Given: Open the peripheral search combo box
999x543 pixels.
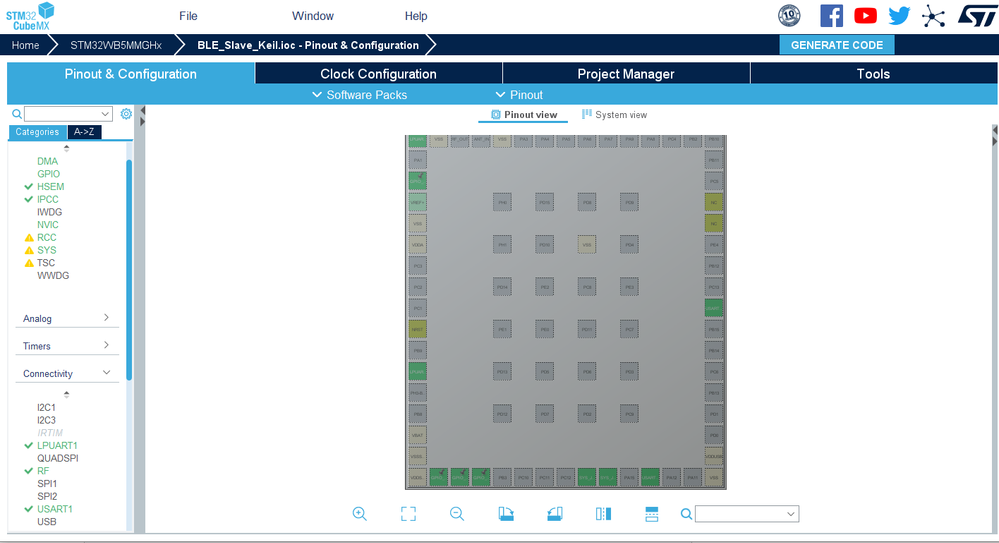Looking at the screenshot, I should pos(68,114).
